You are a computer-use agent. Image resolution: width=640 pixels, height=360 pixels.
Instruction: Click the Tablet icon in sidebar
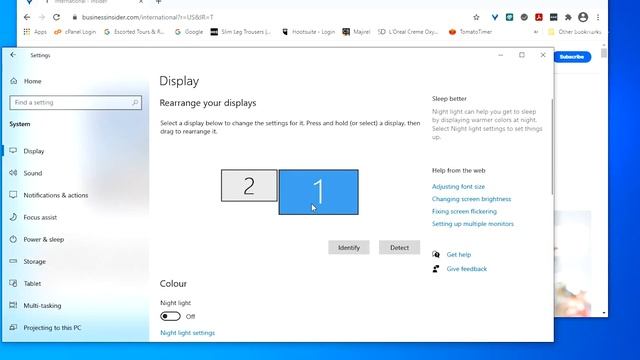(x=13, y=283)
